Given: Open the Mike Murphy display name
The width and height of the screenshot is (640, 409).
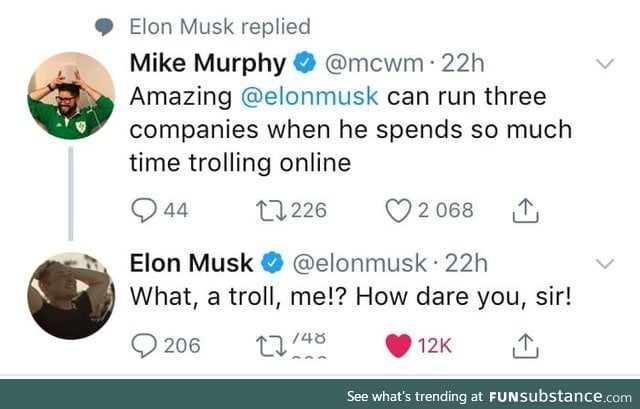Looking at the screenshot, I should [x=208, y=63].
